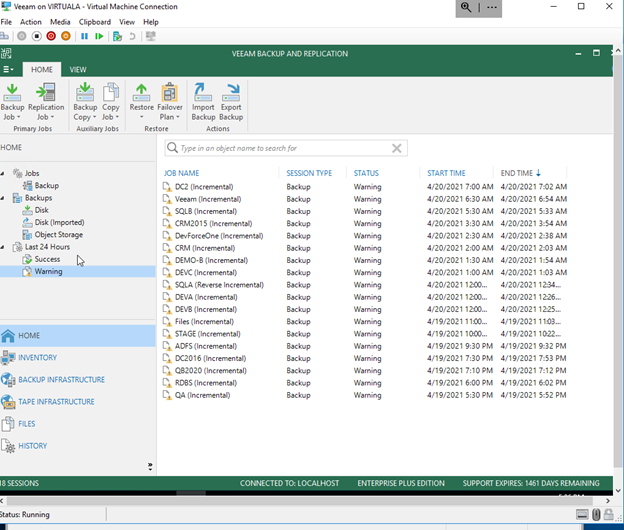
Task: Click the orange Save VM state icon
Action: pyautogui.click(x=66, y=36)
